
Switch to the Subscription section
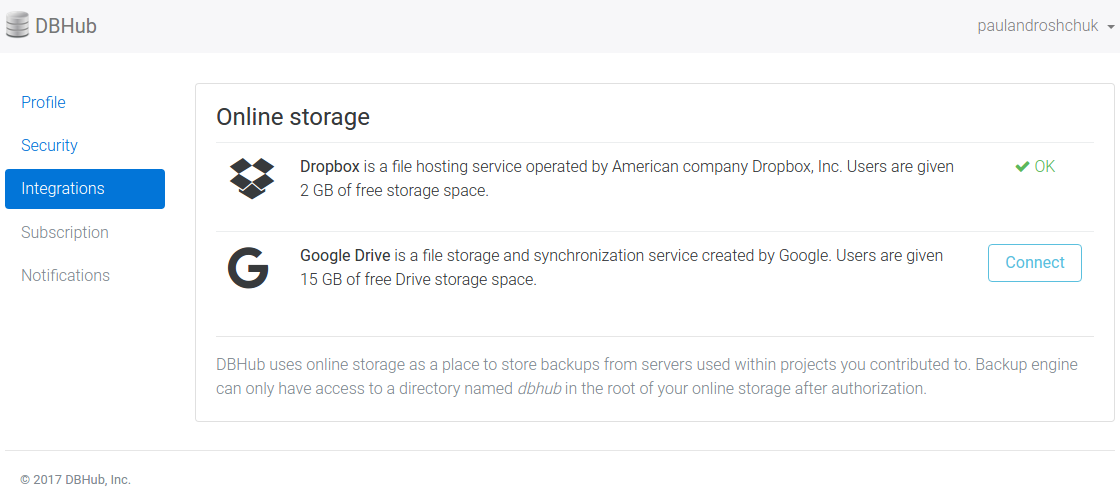tap(65, 232)
